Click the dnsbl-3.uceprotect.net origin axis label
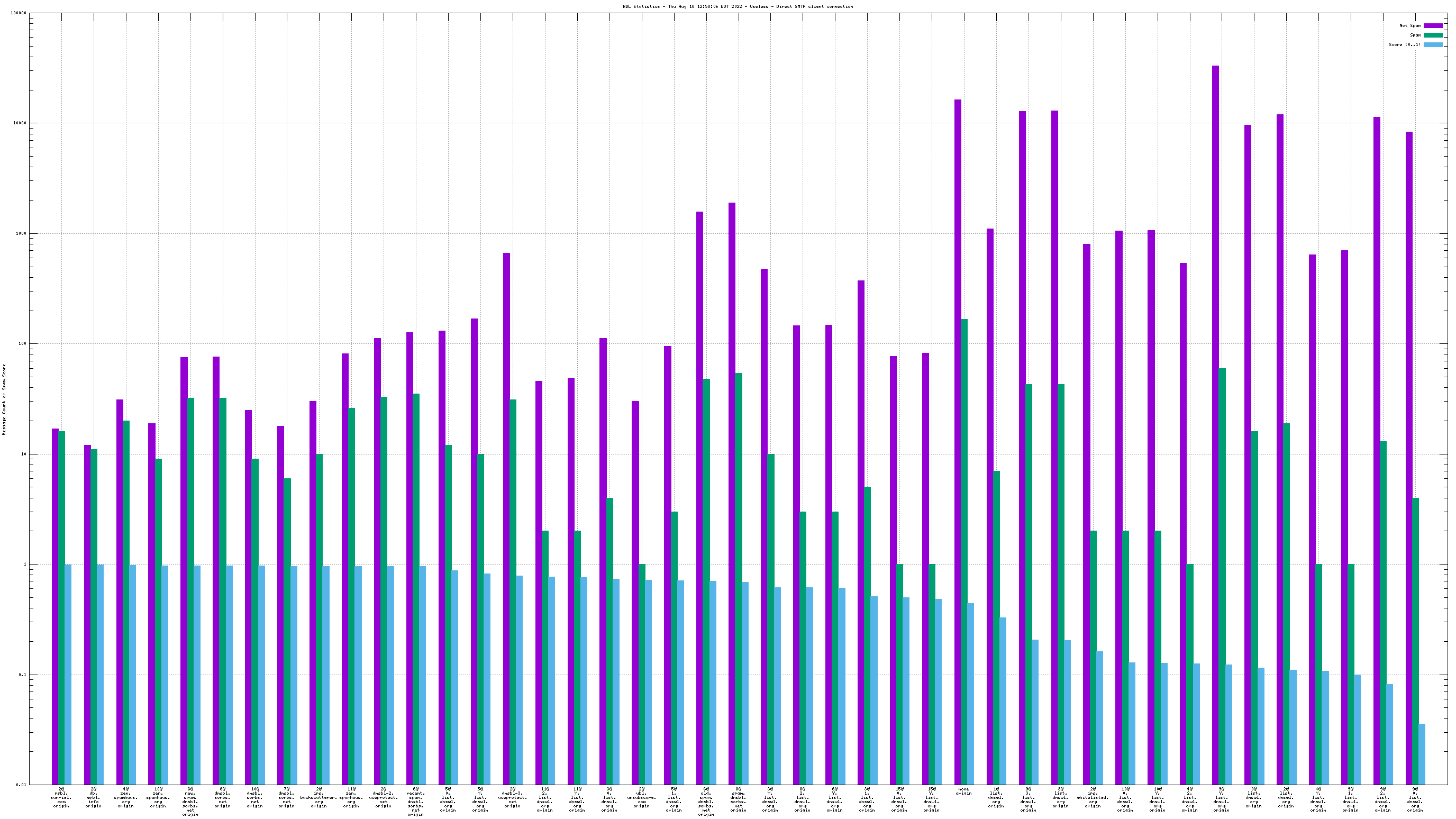 click(x=512, y=797)
